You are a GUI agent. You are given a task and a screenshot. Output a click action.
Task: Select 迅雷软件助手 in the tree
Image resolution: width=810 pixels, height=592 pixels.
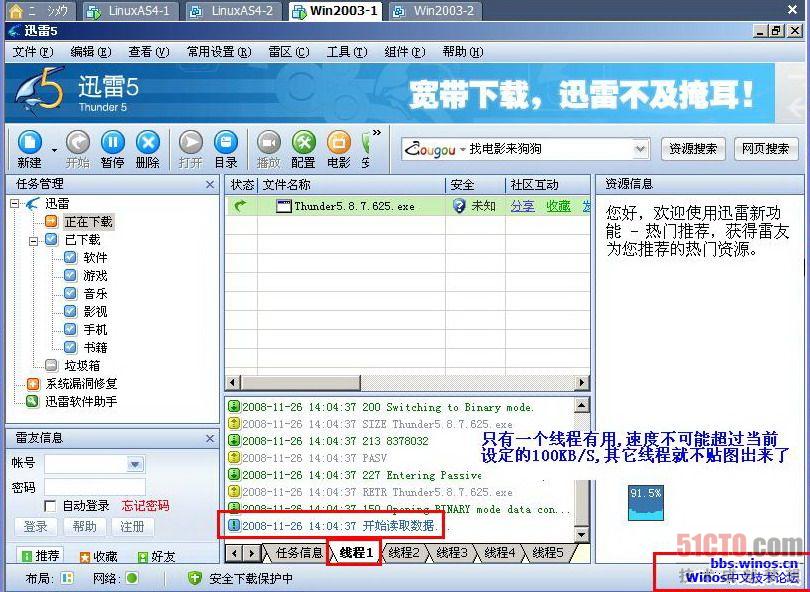point(81,401)
